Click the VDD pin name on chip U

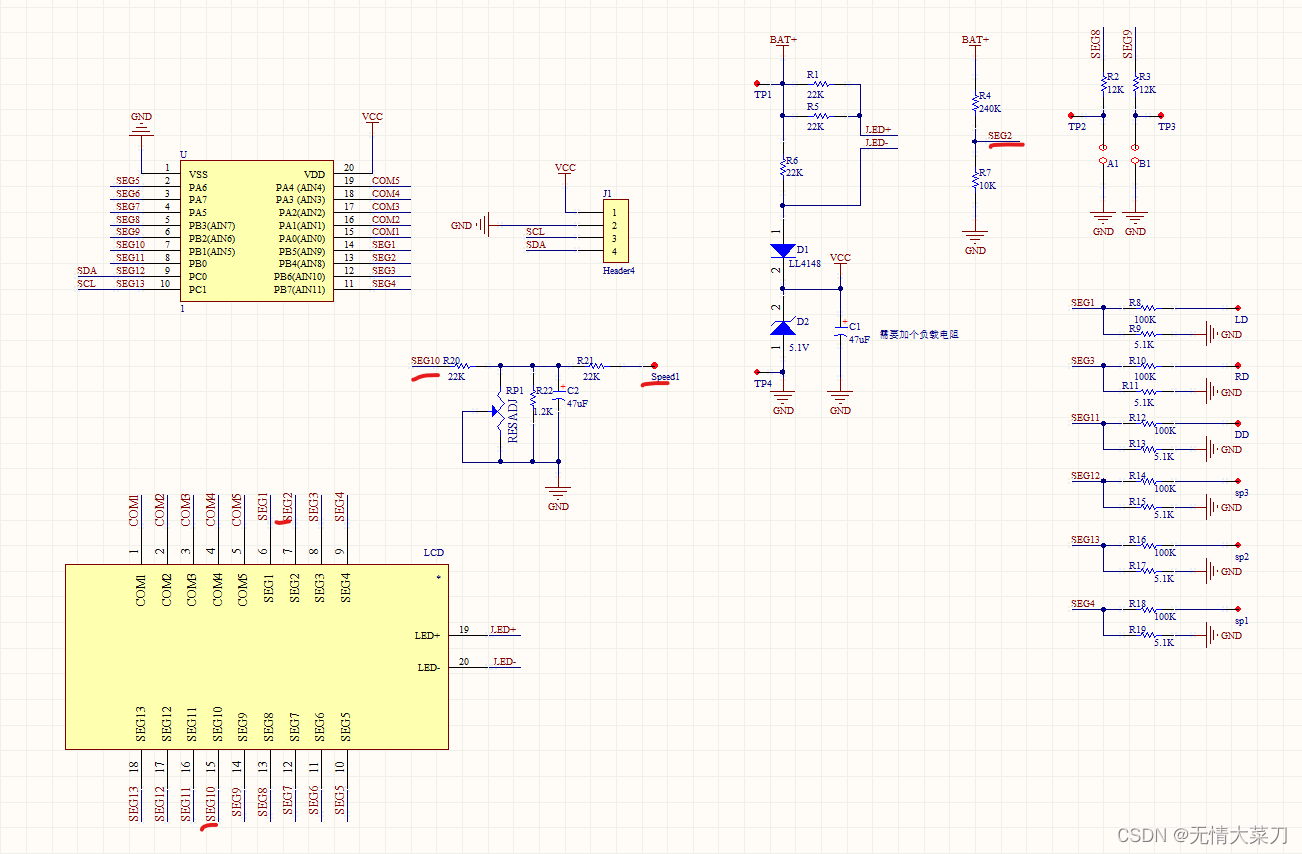point(315,174)
